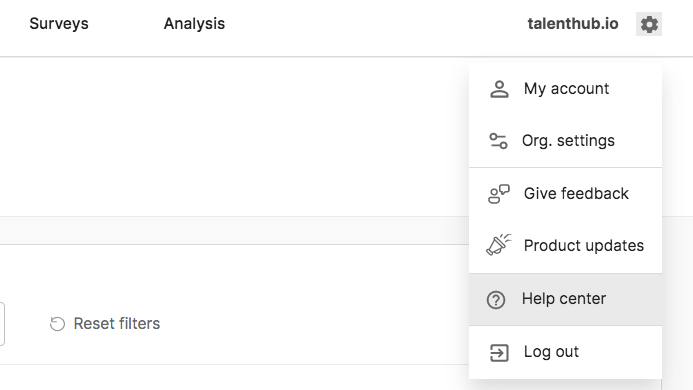Image resolution: width=693 pixels, height=390 pixels.
Task: Switch to the Surveys tab
Action: click(x=59, y=23)
